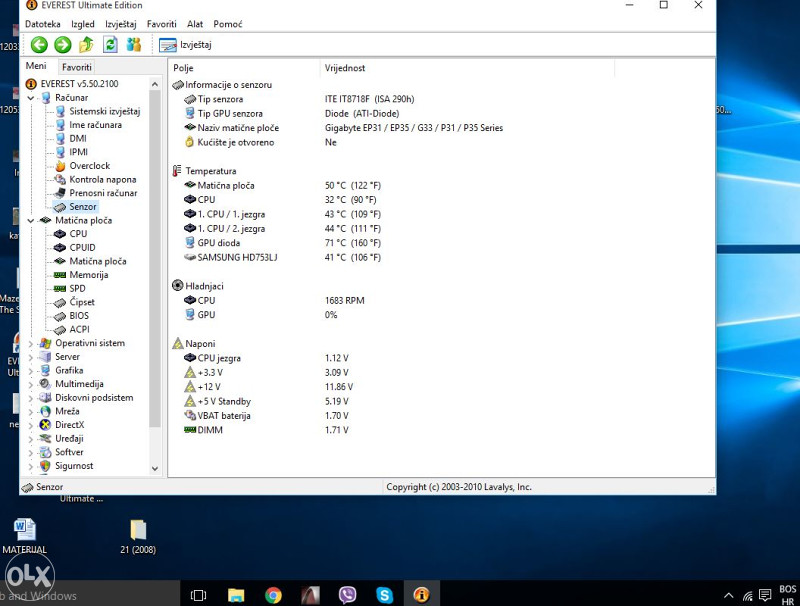Open the MATERIJAL Word document on desktop
Screen dimensions: 800x606
click(x=24, y=536)
